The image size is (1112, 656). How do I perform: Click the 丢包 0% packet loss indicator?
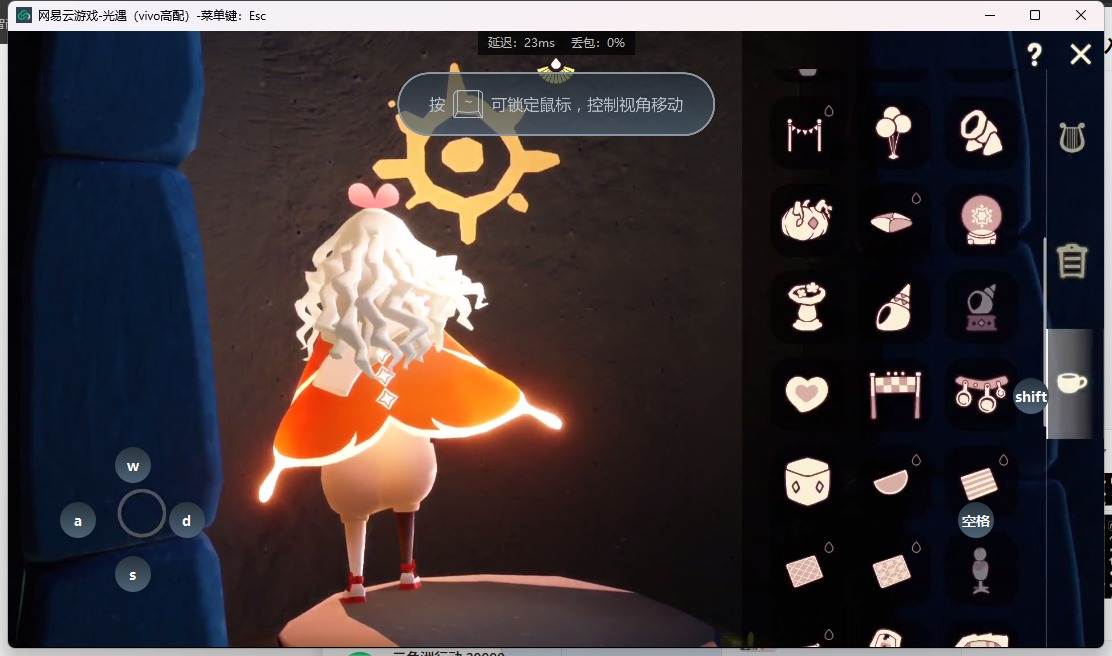pyautogui.click(x=598, y=43)
